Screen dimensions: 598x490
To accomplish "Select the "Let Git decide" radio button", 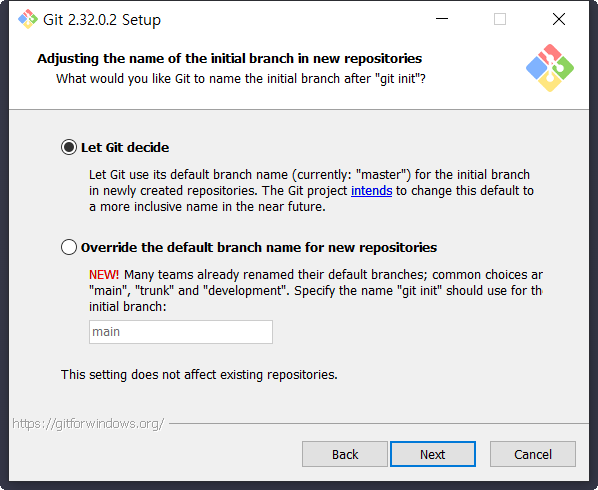I will [x=69, y=147].
